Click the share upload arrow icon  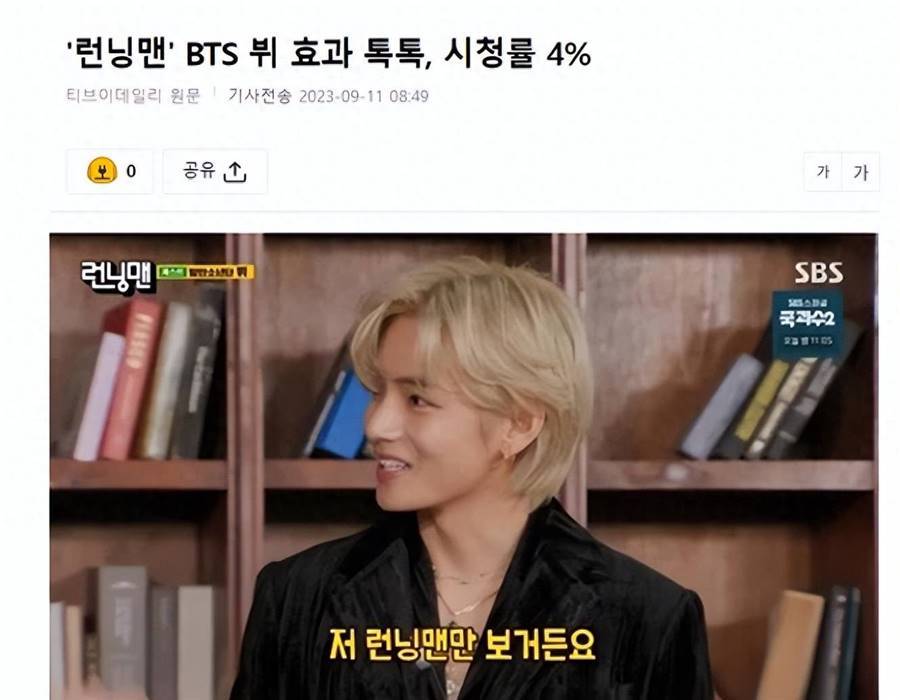tap(235, 172)
